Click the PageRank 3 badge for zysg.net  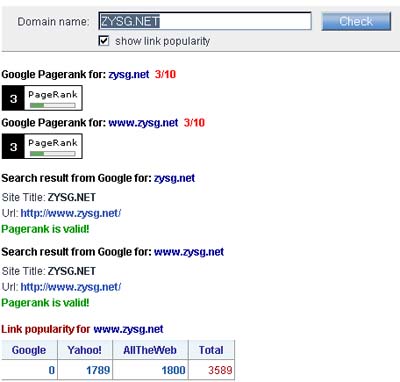[x=42, y=98]
